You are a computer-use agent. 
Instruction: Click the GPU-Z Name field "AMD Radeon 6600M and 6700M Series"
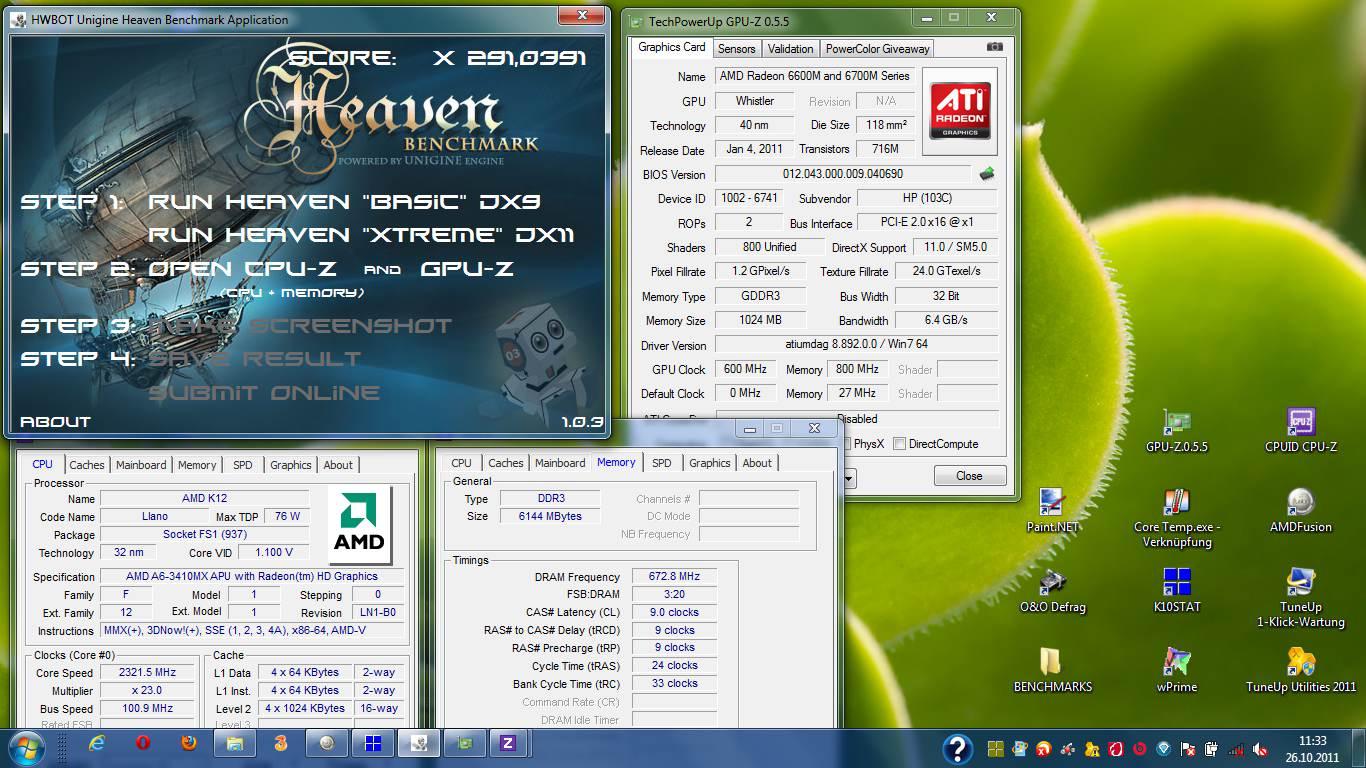pos(814,76)
